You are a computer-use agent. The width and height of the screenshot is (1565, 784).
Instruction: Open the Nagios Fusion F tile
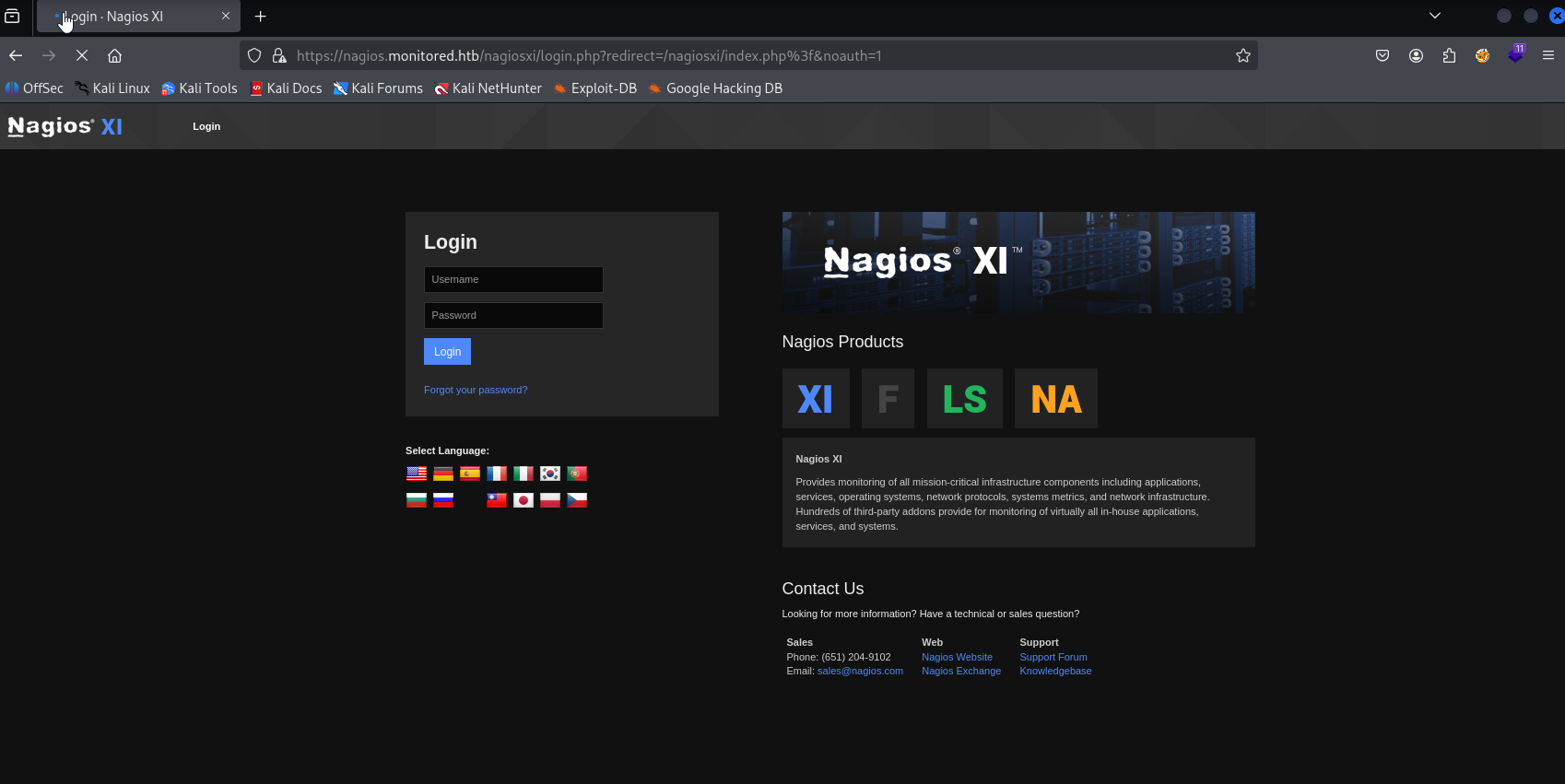[888, 398]
